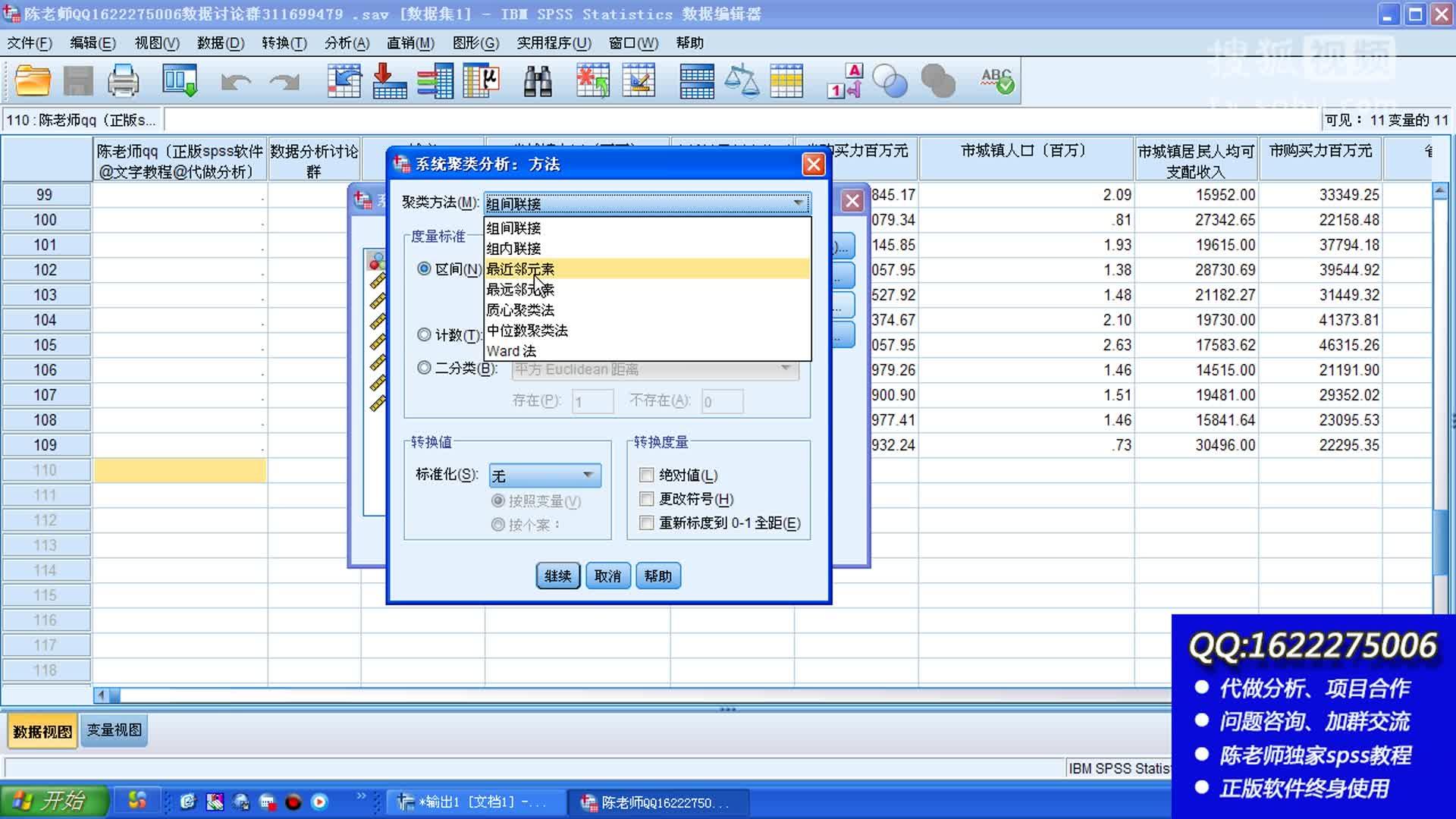The height and width of the screenshot is (819, 1456).
Task: Select the 区间 radio button
Action: point(424,268)
